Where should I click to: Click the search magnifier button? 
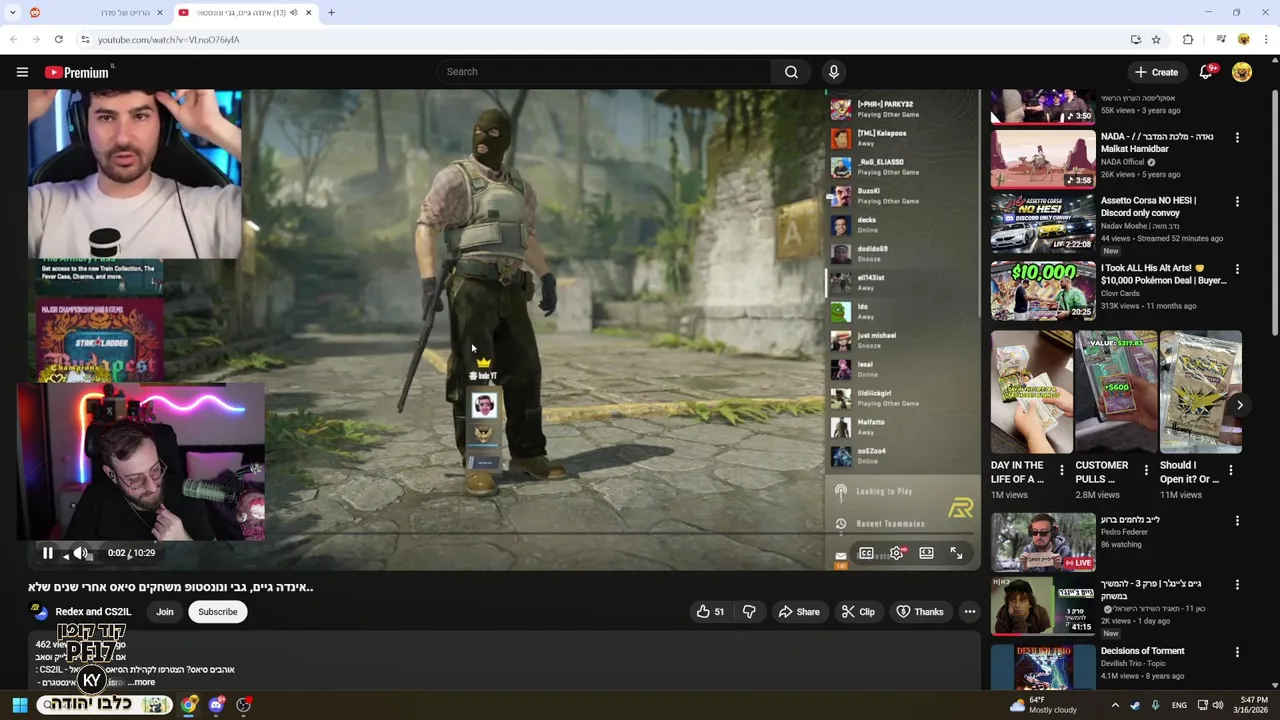click(791, 72)
